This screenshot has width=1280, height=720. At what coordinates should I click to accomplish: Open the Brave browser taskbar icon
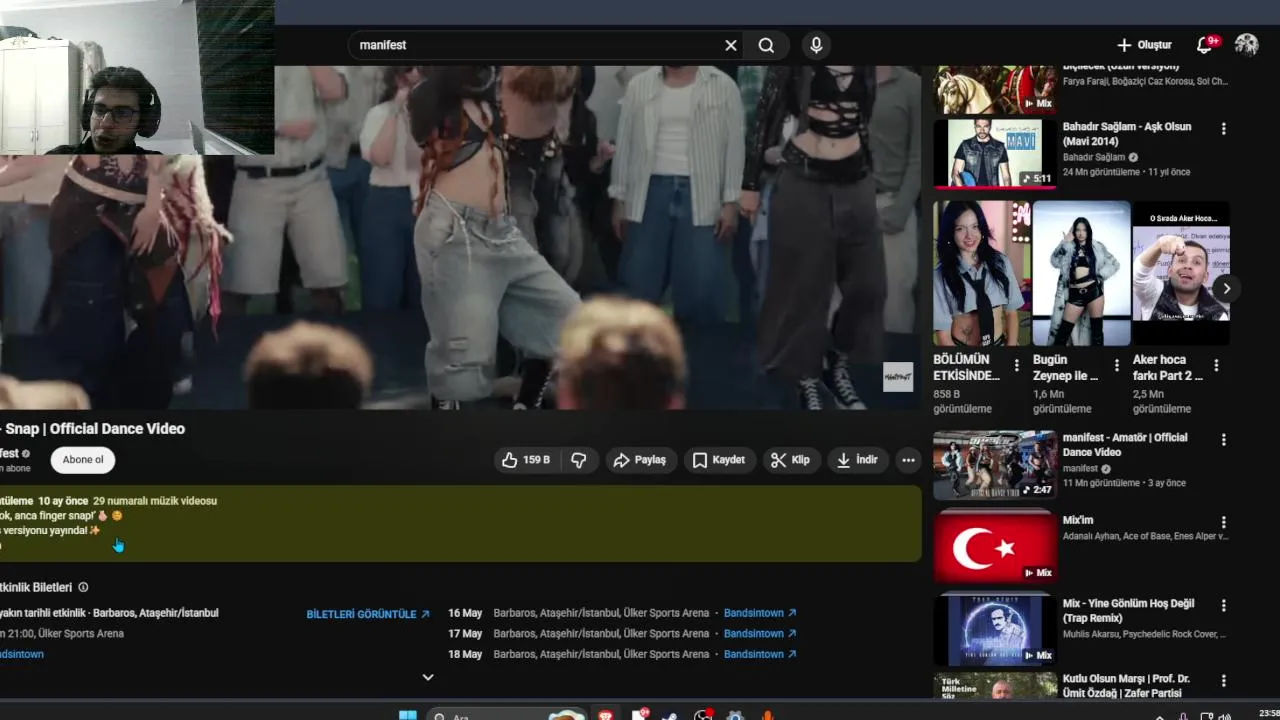click(606, 715)
